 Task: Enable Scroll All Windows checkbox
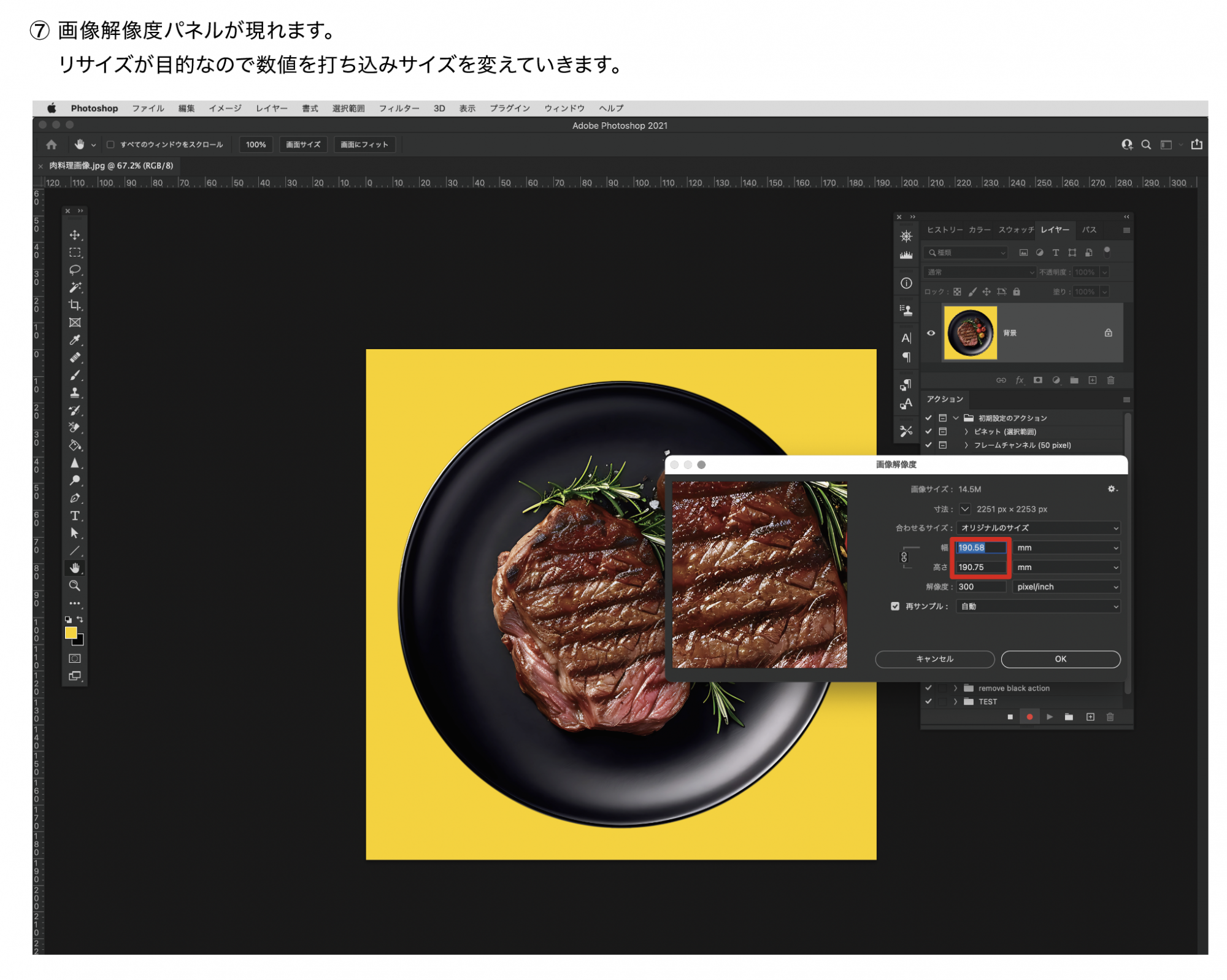pyautogui.click(x=110, y=145)
